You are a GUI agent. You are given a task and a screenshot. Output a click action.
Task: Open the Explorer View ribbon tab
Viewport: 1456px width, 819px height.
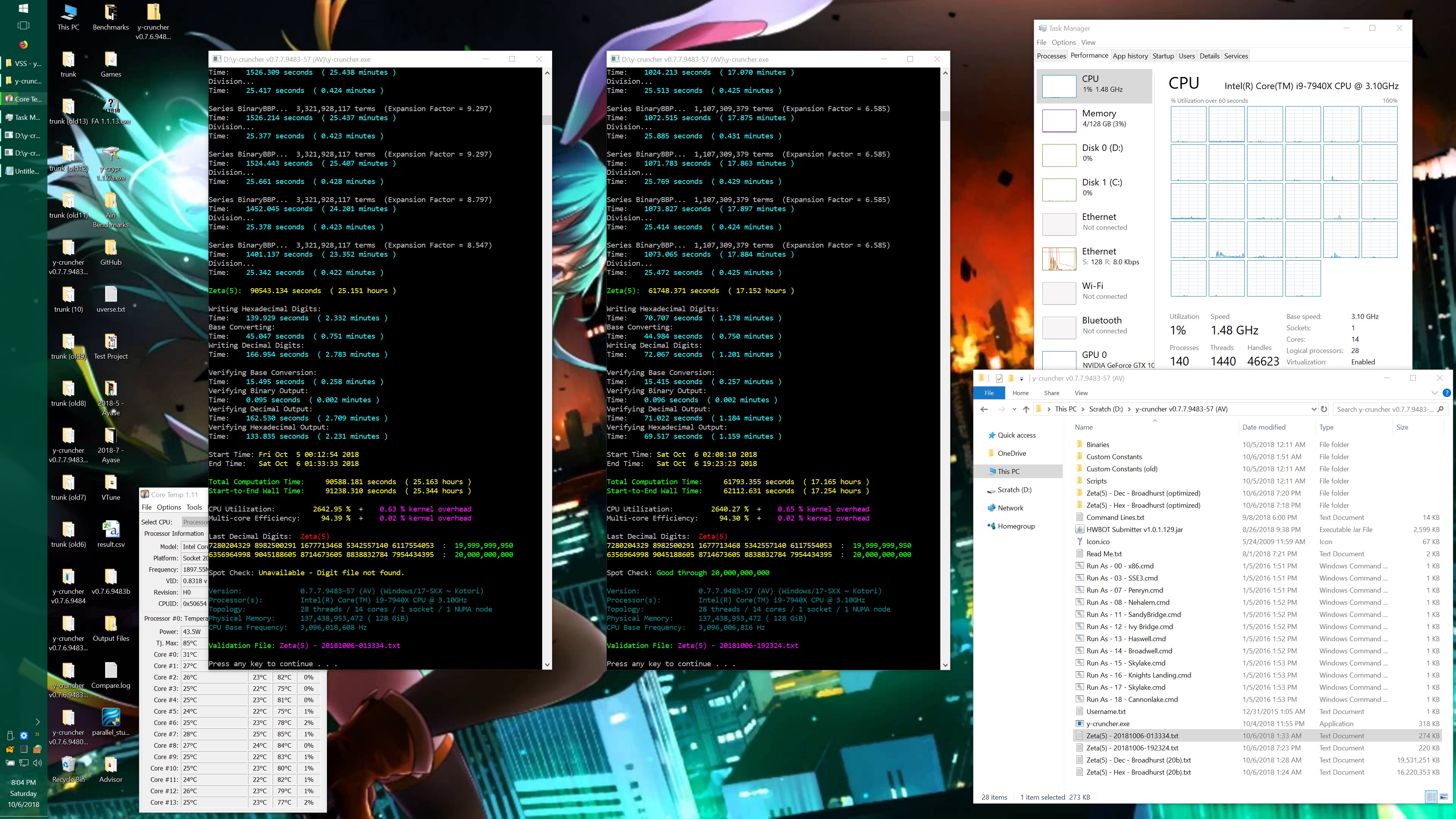pyautogui.click(x=1081, y=393)
